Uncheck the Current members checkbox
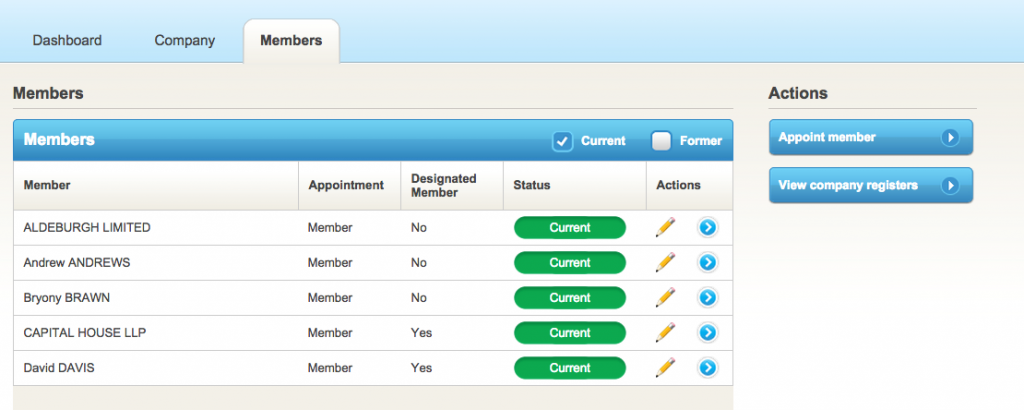This screenshot has width=1024, height=410. 562,141
